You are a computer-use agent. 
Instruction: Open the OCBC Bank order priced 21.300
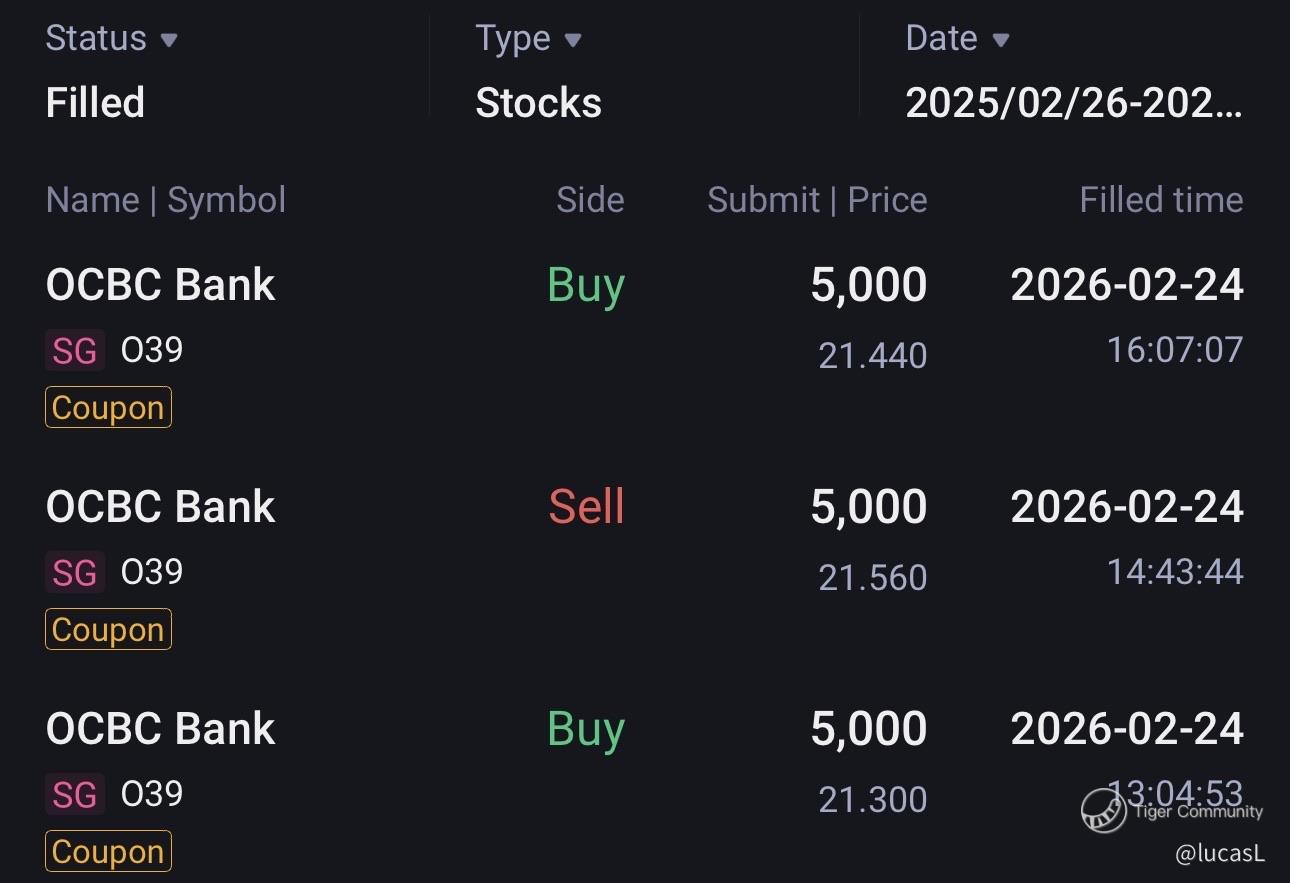160,730
